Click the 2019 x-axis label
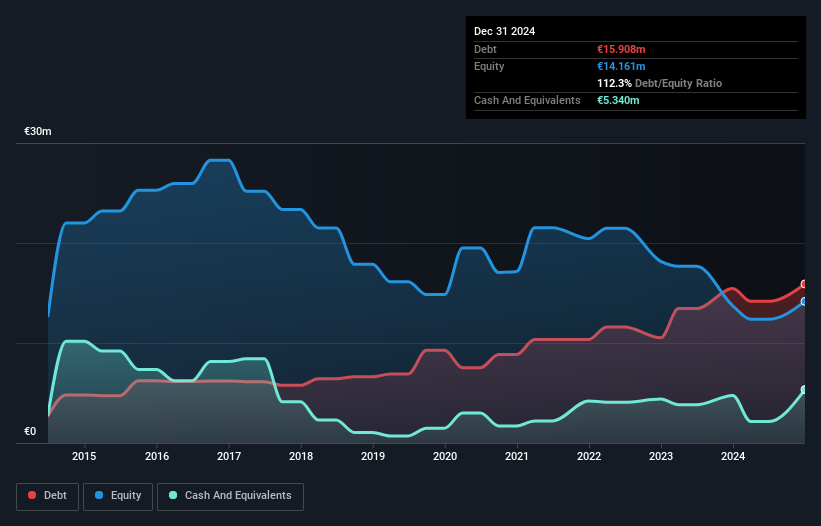This screenshot has width=821, height=526. click(373, 456)
